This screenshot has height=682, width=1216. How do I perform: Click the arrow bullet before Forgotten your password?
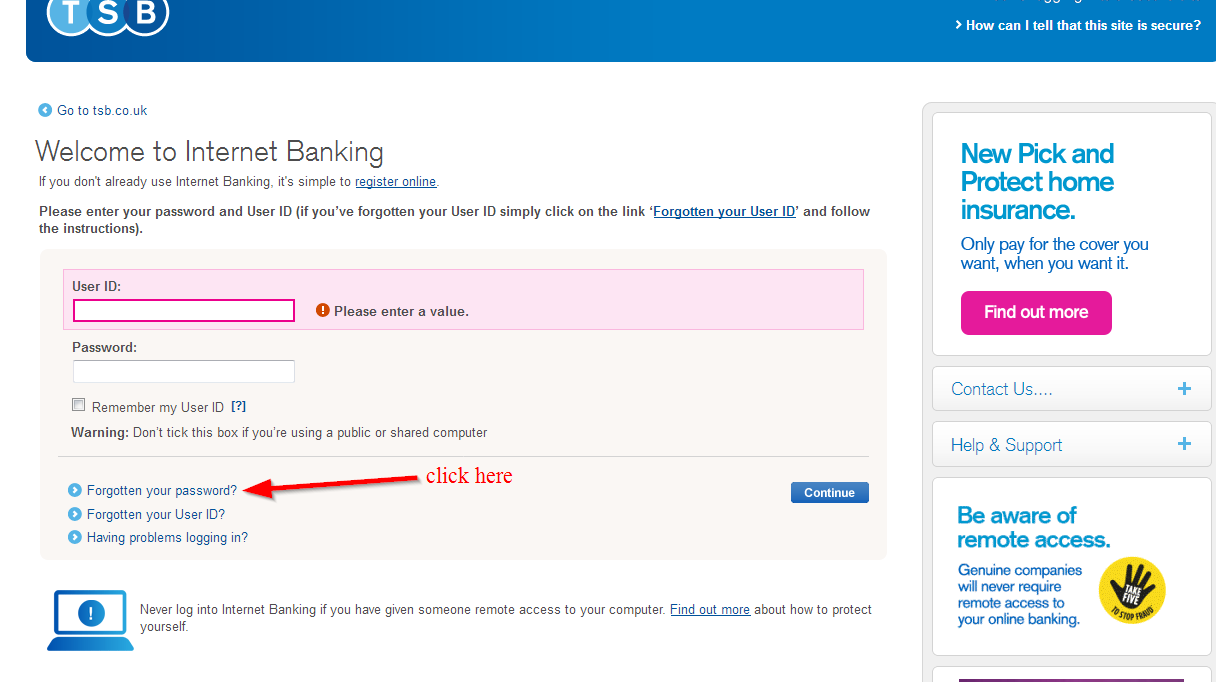tap(74, 490)
